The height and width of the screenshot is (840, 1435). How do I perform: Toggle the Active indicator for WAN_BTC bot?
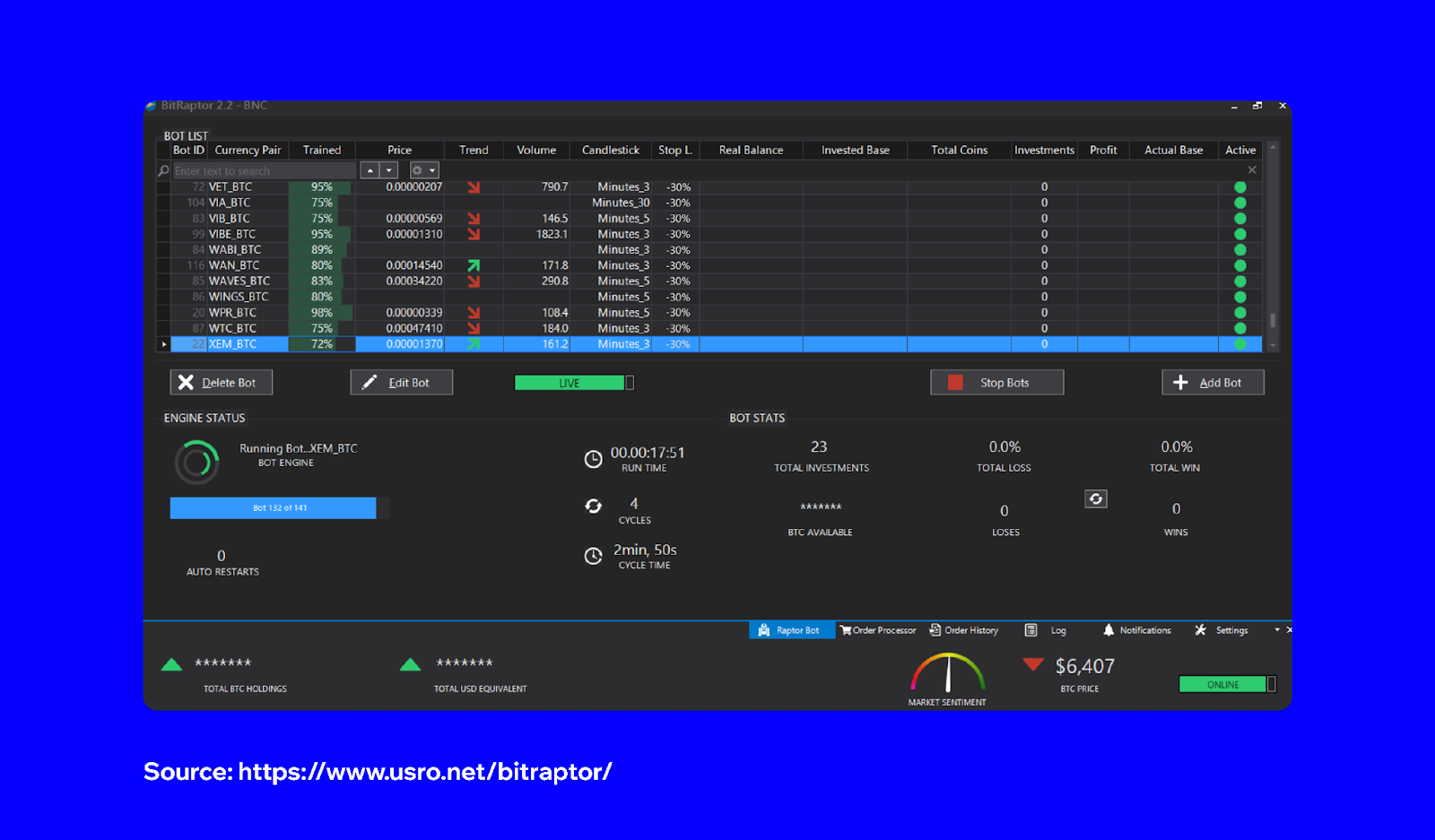[1240, 264]
